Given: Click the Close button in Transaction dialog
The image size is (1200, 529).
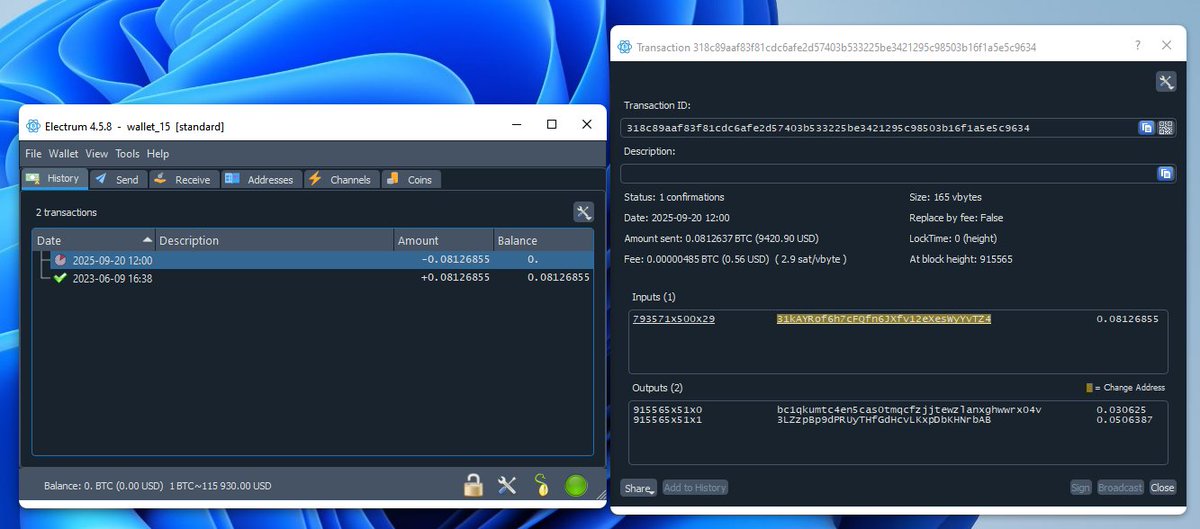Looking at the screenshot, I should click(x=1162, y=488).
